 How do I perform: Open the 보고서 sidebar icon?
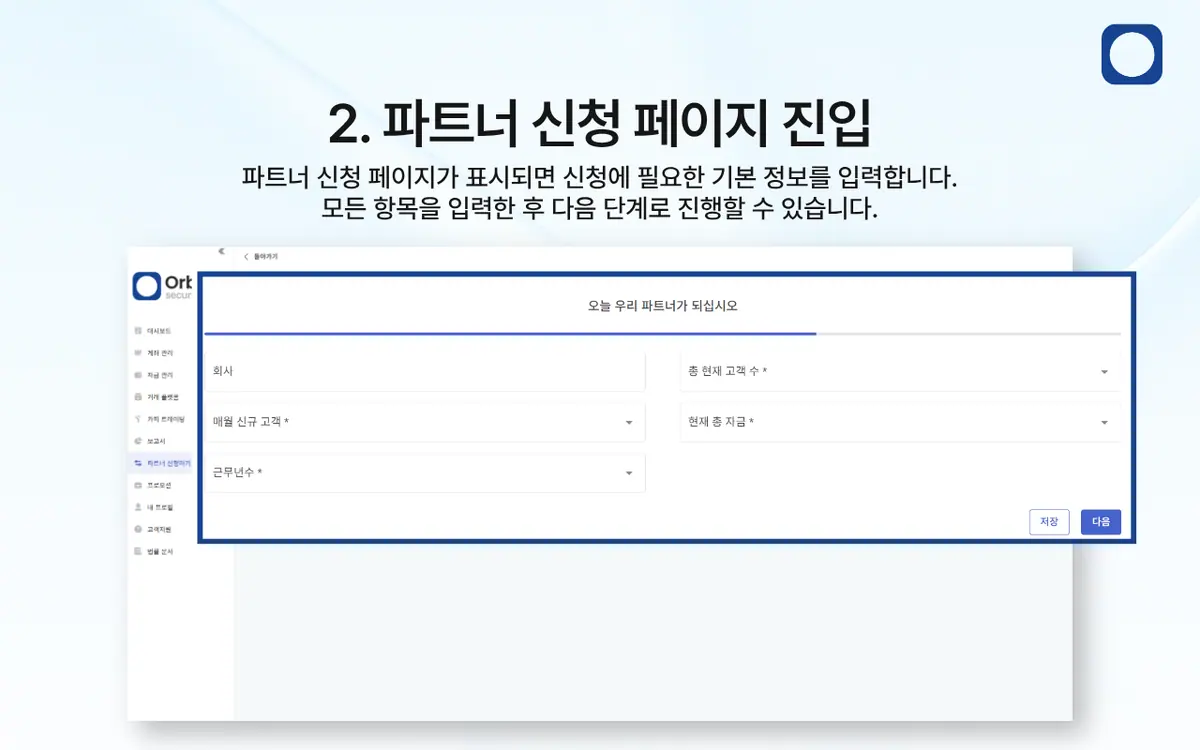(x=138, y=441)
